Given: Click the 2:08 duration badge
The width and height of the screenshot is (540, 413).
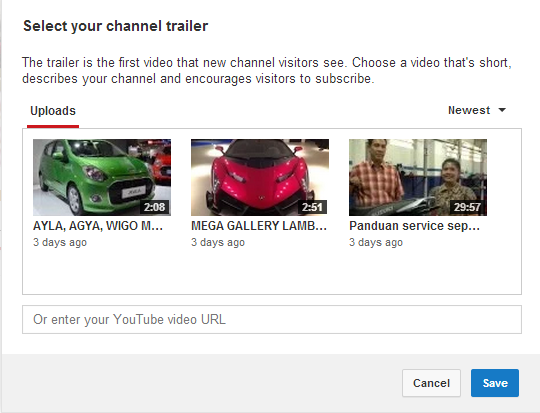Looking at the screenshot, I should pyautogui.click(x=154, y=207).
